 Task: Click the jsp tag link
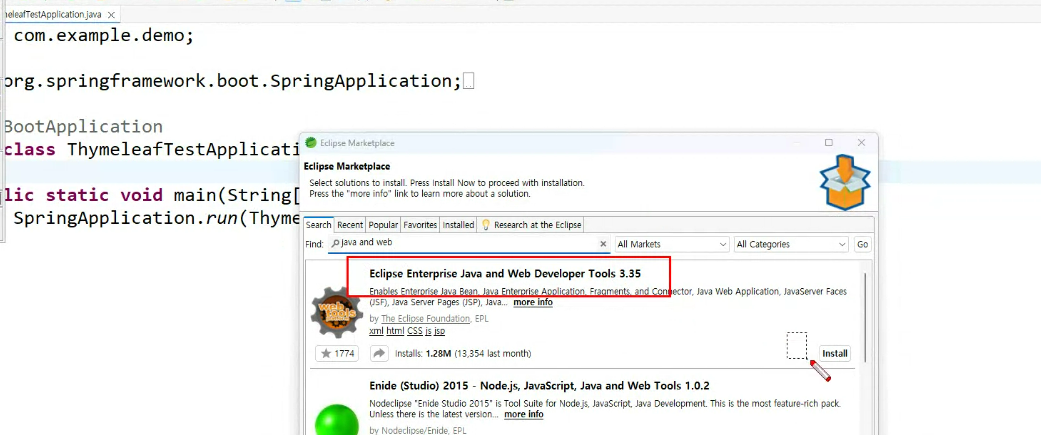[x=440, y=331]
